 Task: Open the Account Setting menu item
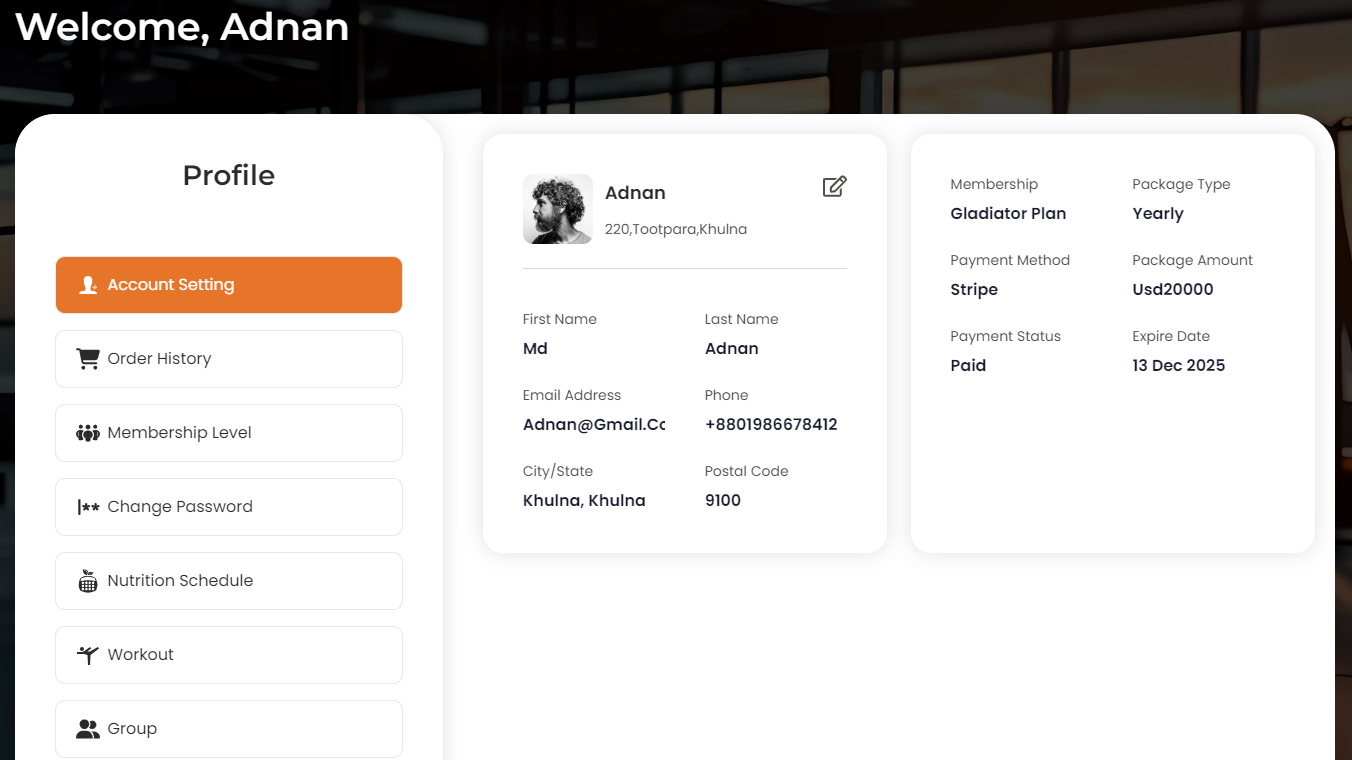(228, 285)
